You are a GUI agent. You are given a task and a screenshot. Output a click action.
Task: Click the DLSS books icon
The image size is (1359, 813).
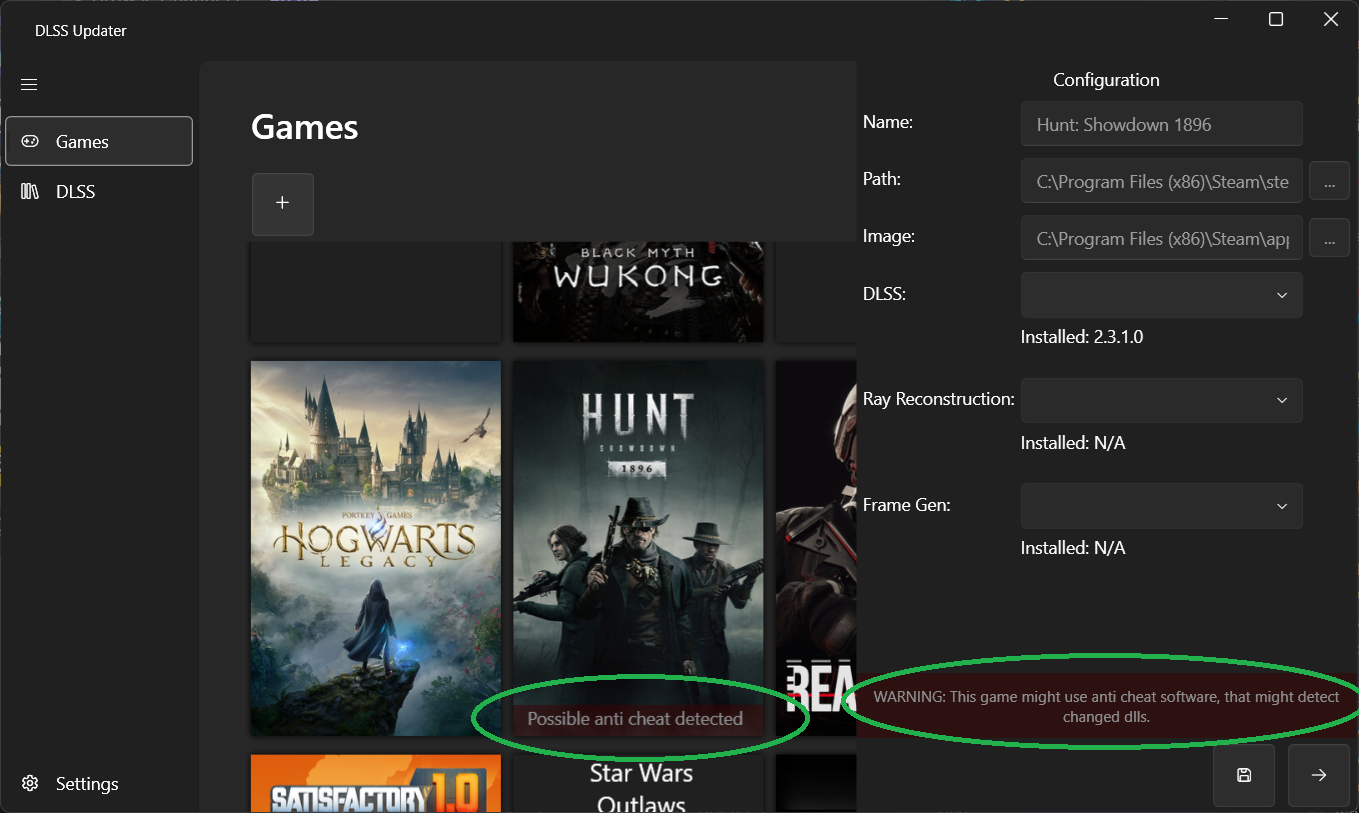pyautogui.click(x=30, y=191)
